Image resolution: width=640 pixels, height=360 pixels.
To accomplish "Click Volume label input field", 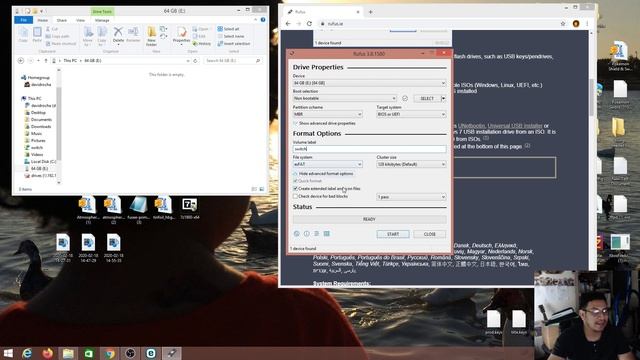I will point(369,149).
